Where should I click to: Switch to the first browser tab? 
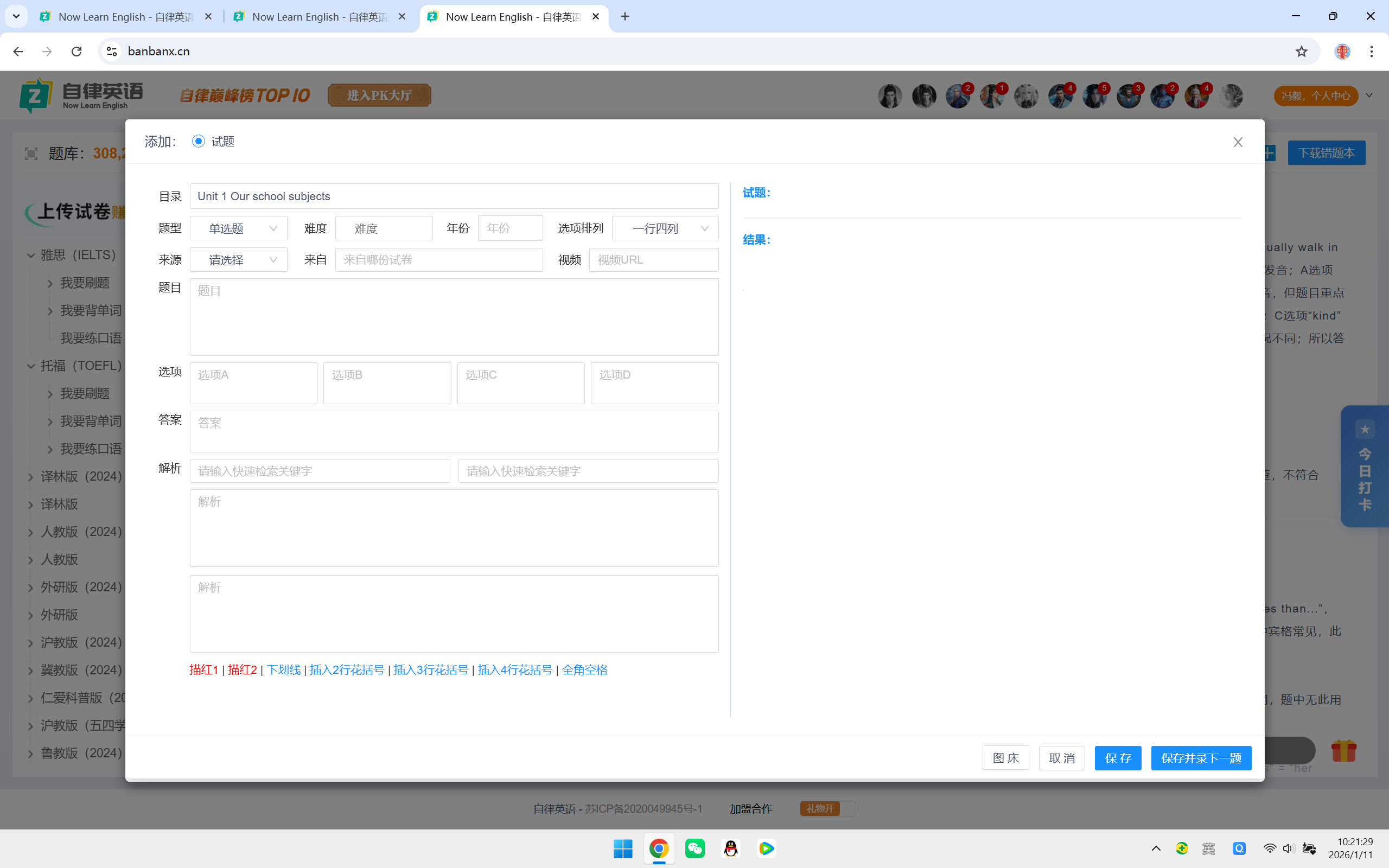coord(125,17)
